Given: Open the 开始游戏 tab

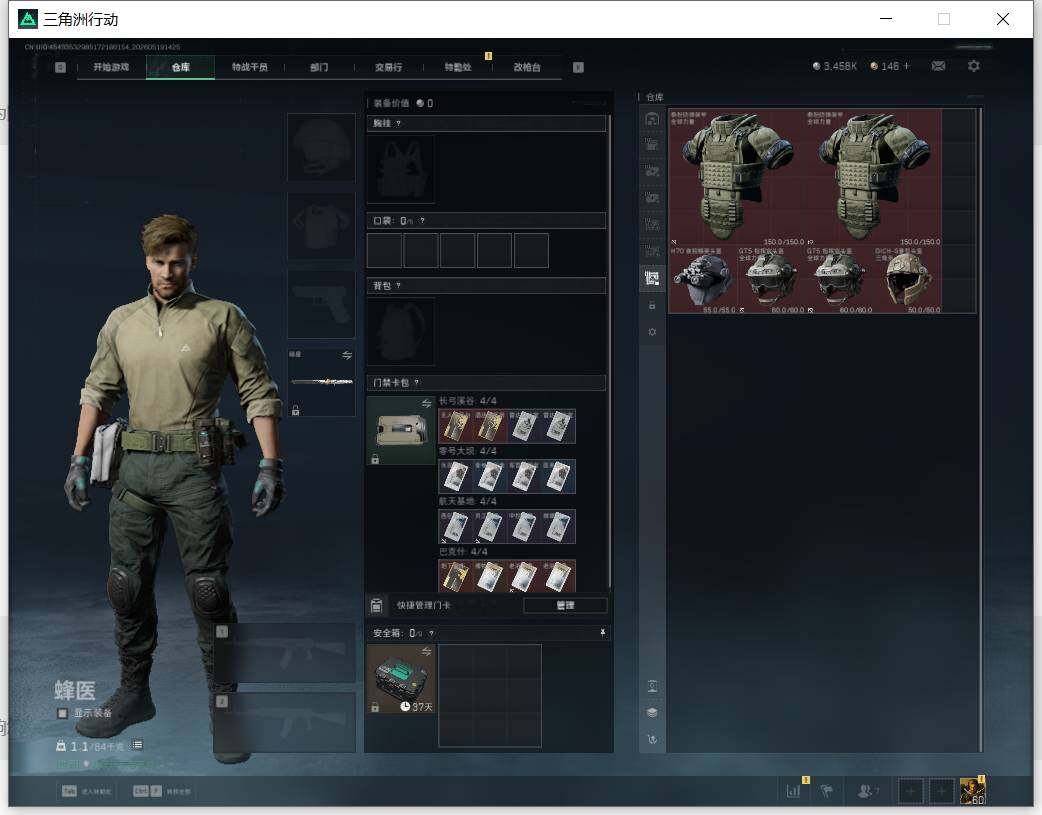Looking at the screenshot, I should (x=111, y=67).
